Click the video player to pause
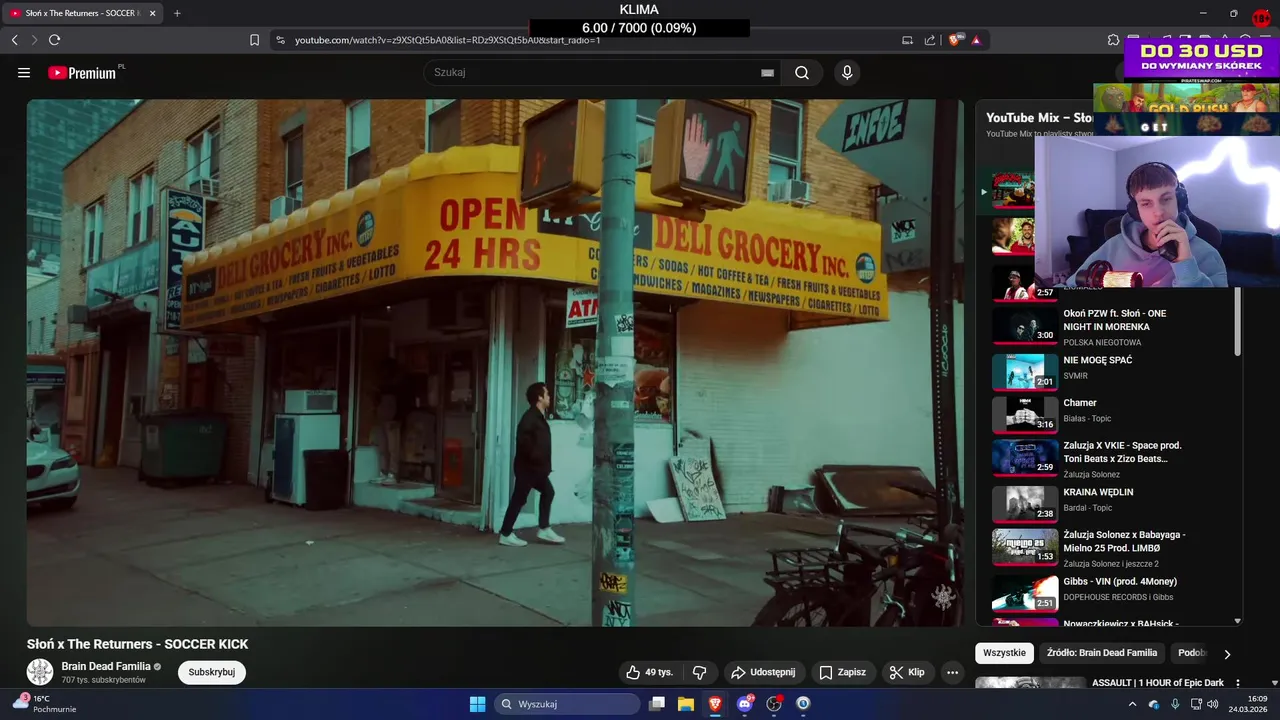Viewport: 1280px width, 720px height. pos(495,362)
